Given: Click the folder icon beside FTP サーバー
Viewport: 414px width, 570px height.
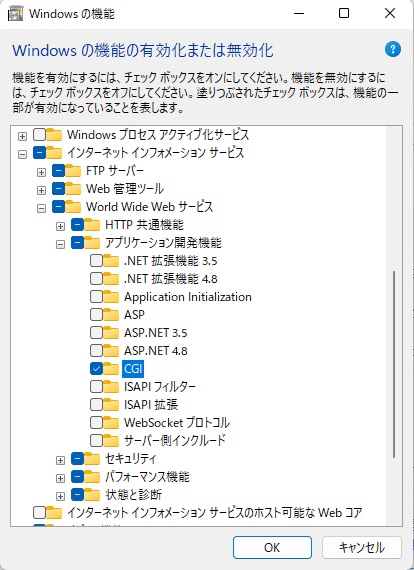Looking at the screenshot, I should coord(73,170).
